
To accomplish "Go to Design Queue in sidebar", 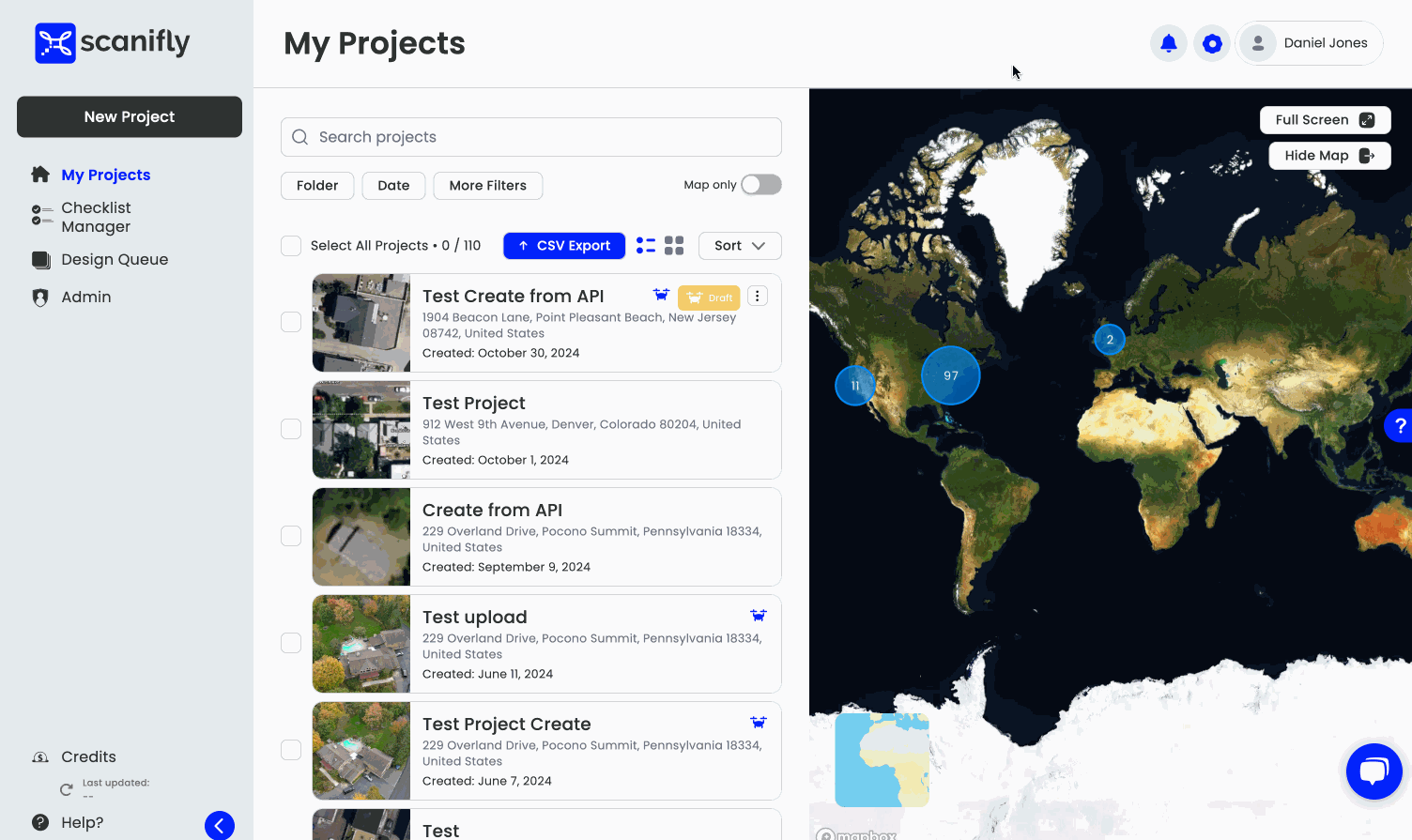I will (115, 260).
